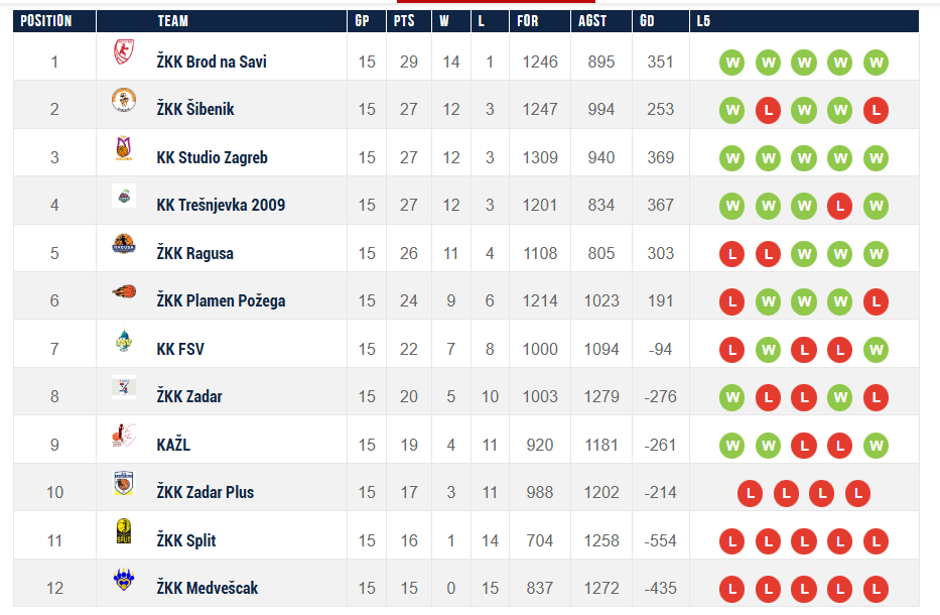The image size is (940, 615).
Task: Click the ŽKK Medveščak logo
Action: click(x=124, y=582)
